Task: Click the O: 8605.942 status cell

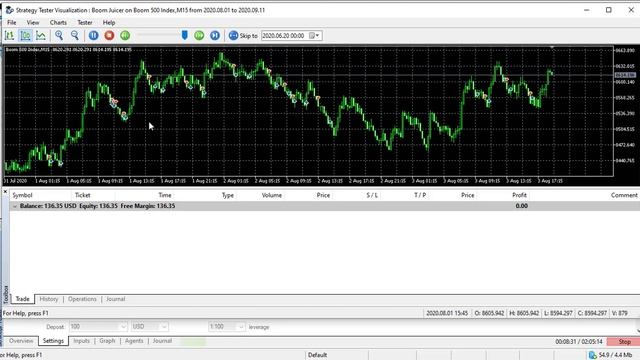Action: click(x=489, y=313)
